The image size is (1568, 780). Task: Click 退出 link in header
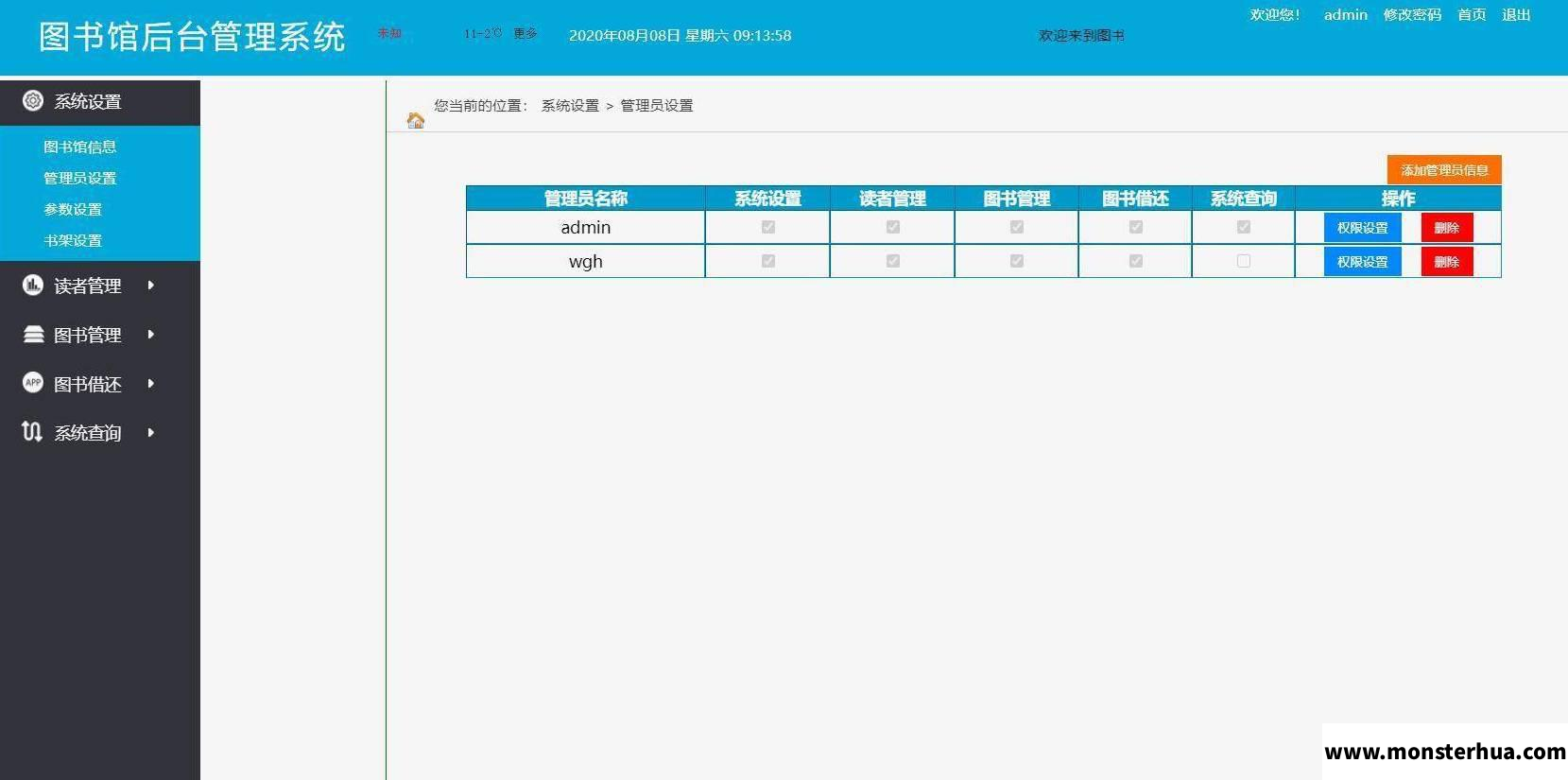(x=1516, y=14)
